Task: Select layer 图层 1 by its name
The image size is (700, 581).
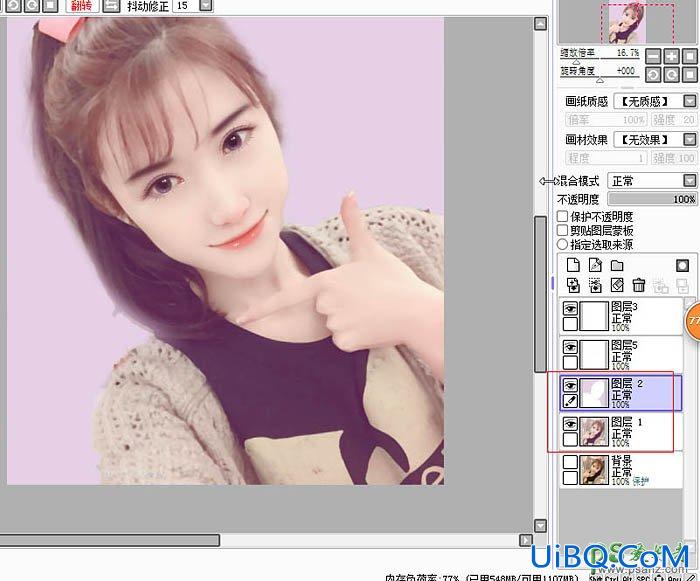Action: (627, 422)
